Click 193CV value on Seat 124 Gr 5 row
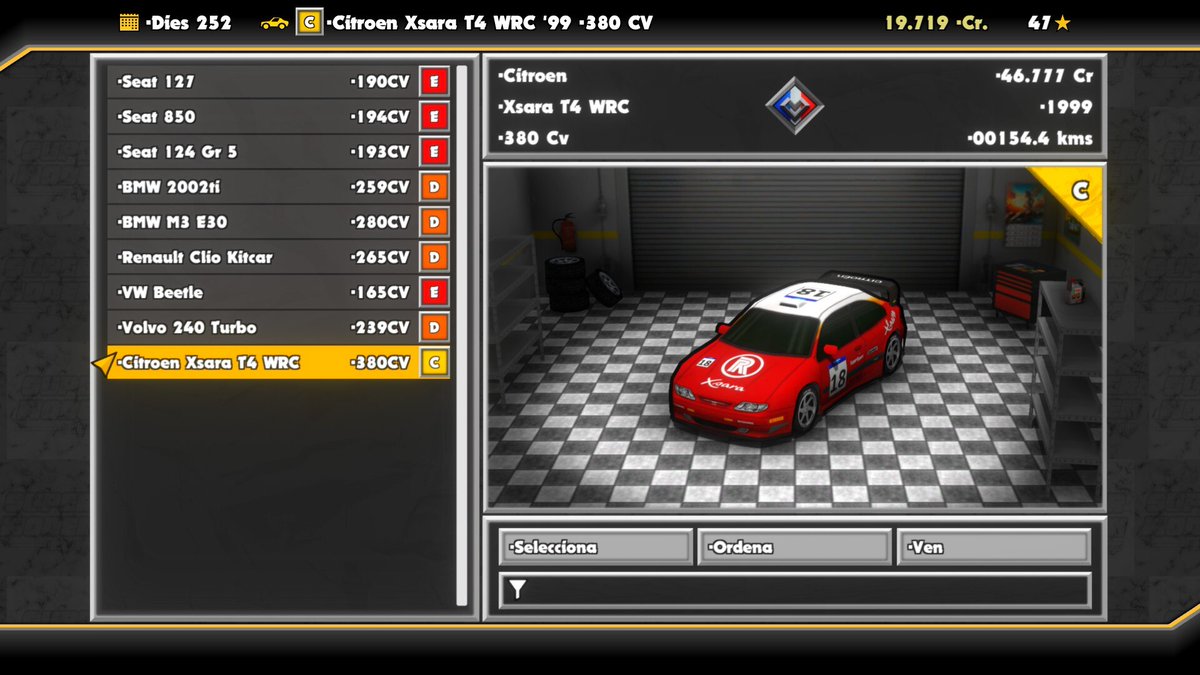 click(380, 152)
